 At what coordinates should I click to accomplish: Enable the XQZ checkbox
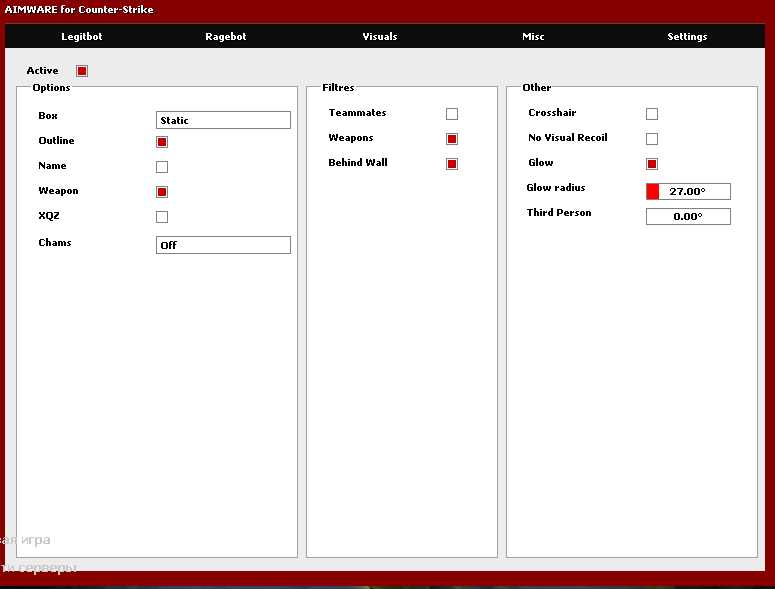click(x=162, y=217)
